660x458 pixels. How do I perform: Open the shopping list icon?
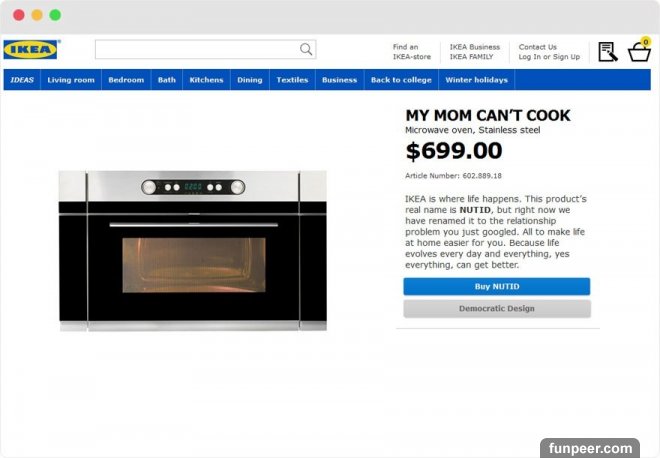[608, 52]
